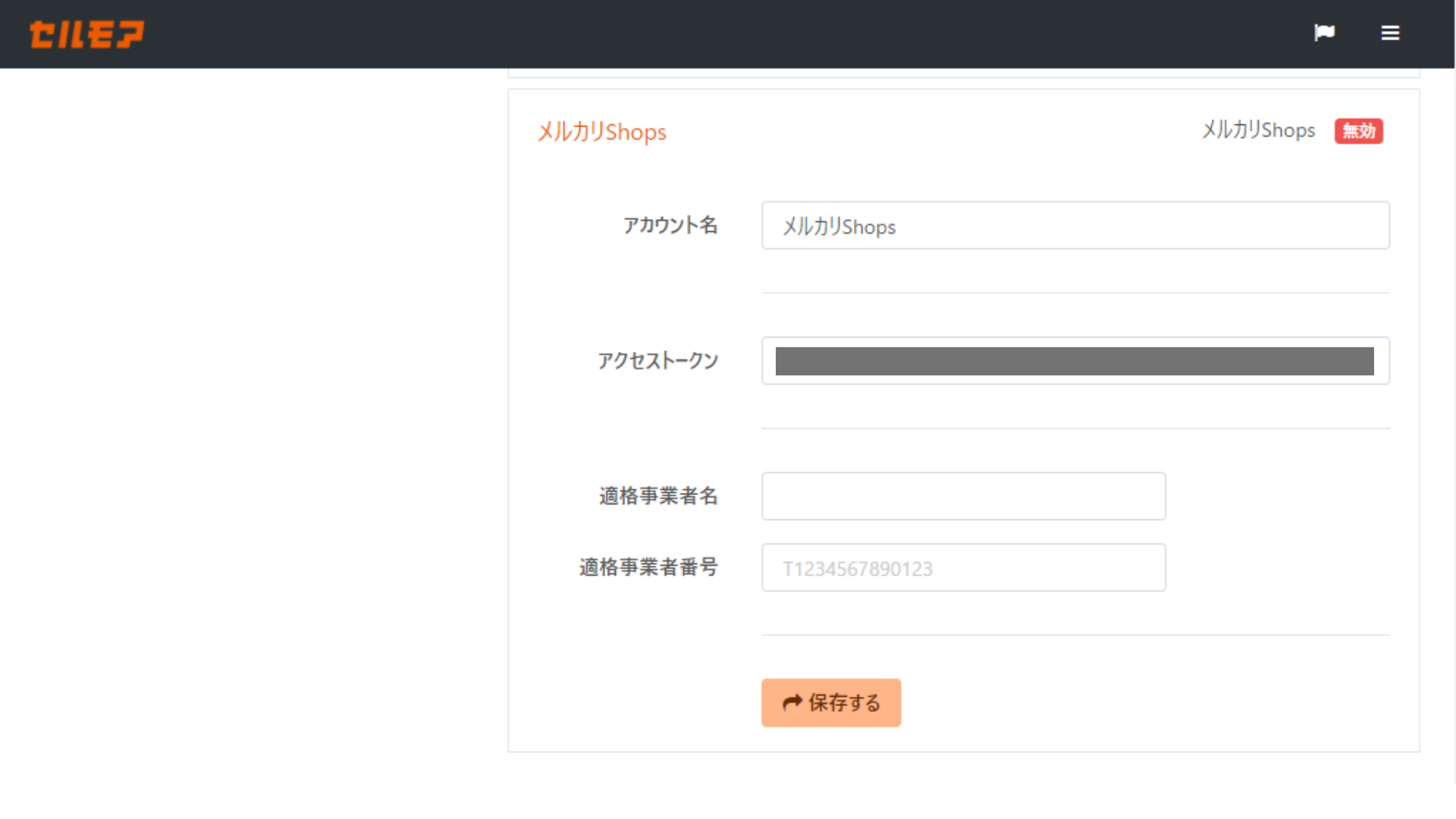Screen dimensions: 1456x819
Task: Click the セルモア logo in header
Action: [x=86, y=34]
